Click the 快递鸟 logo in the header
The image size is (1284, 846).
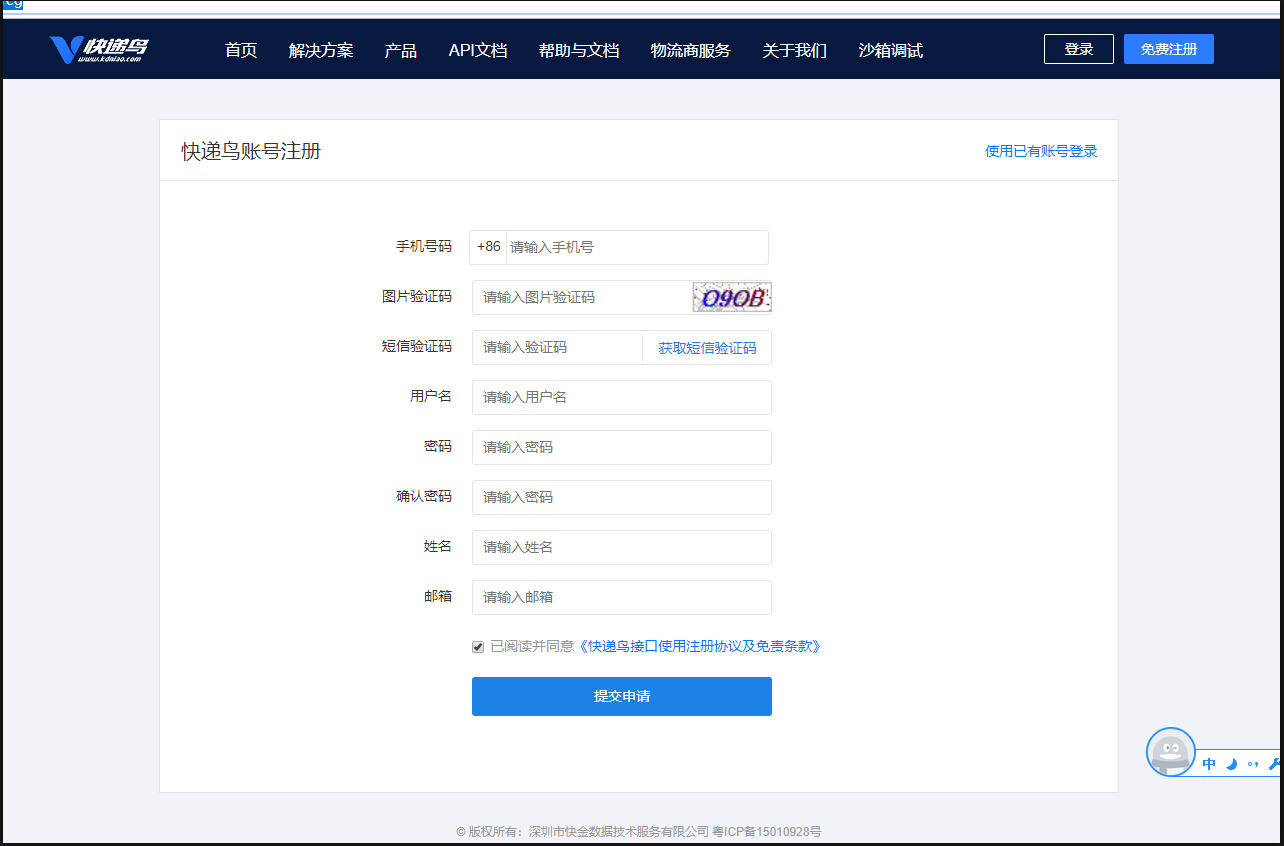[x=99, y=49]
